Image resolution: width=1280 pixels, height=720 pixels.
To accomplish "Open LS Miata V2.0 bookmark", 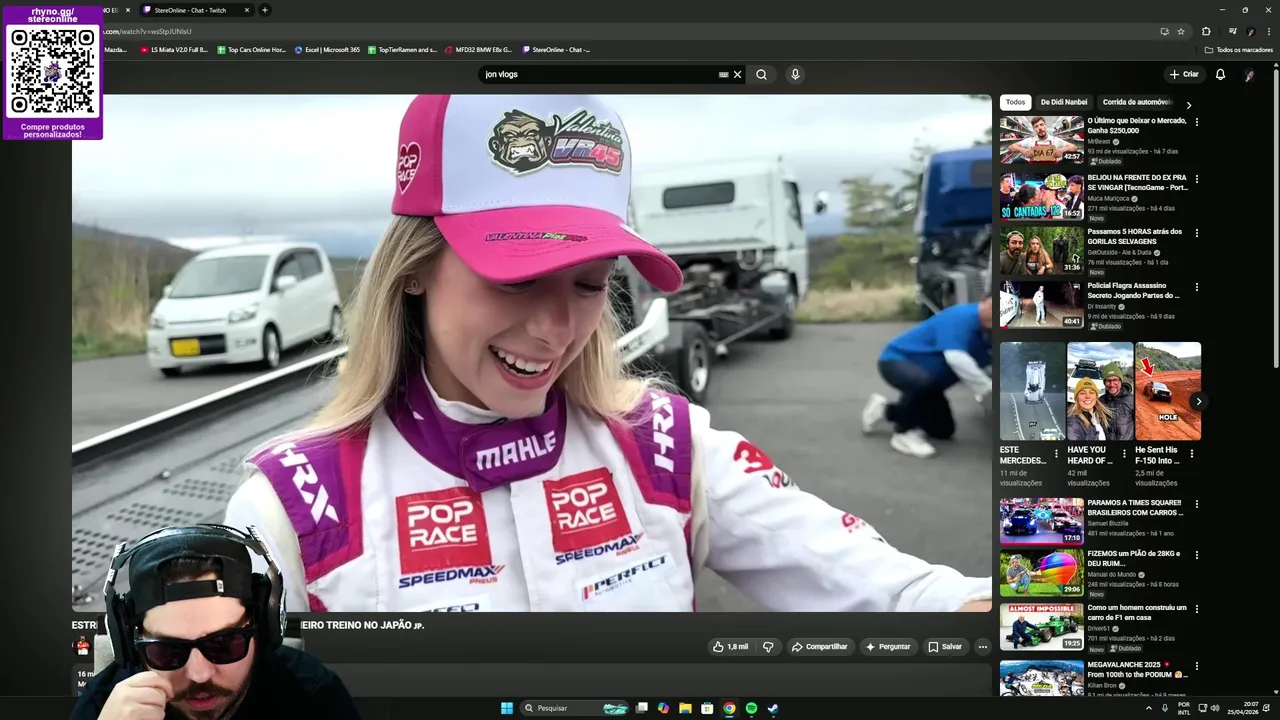I will pyautogui.click(x=174, y=49).
